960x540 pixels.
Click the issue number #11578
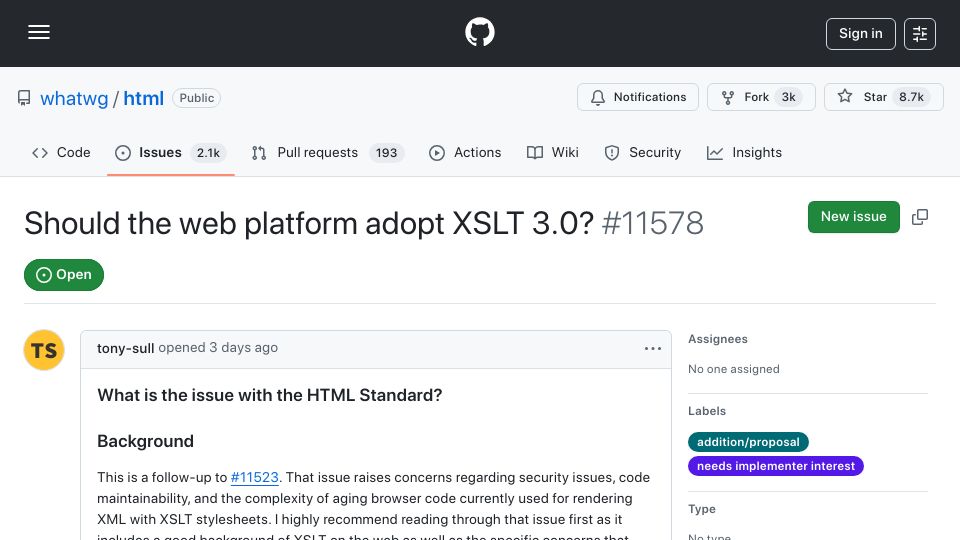point(652,223)
